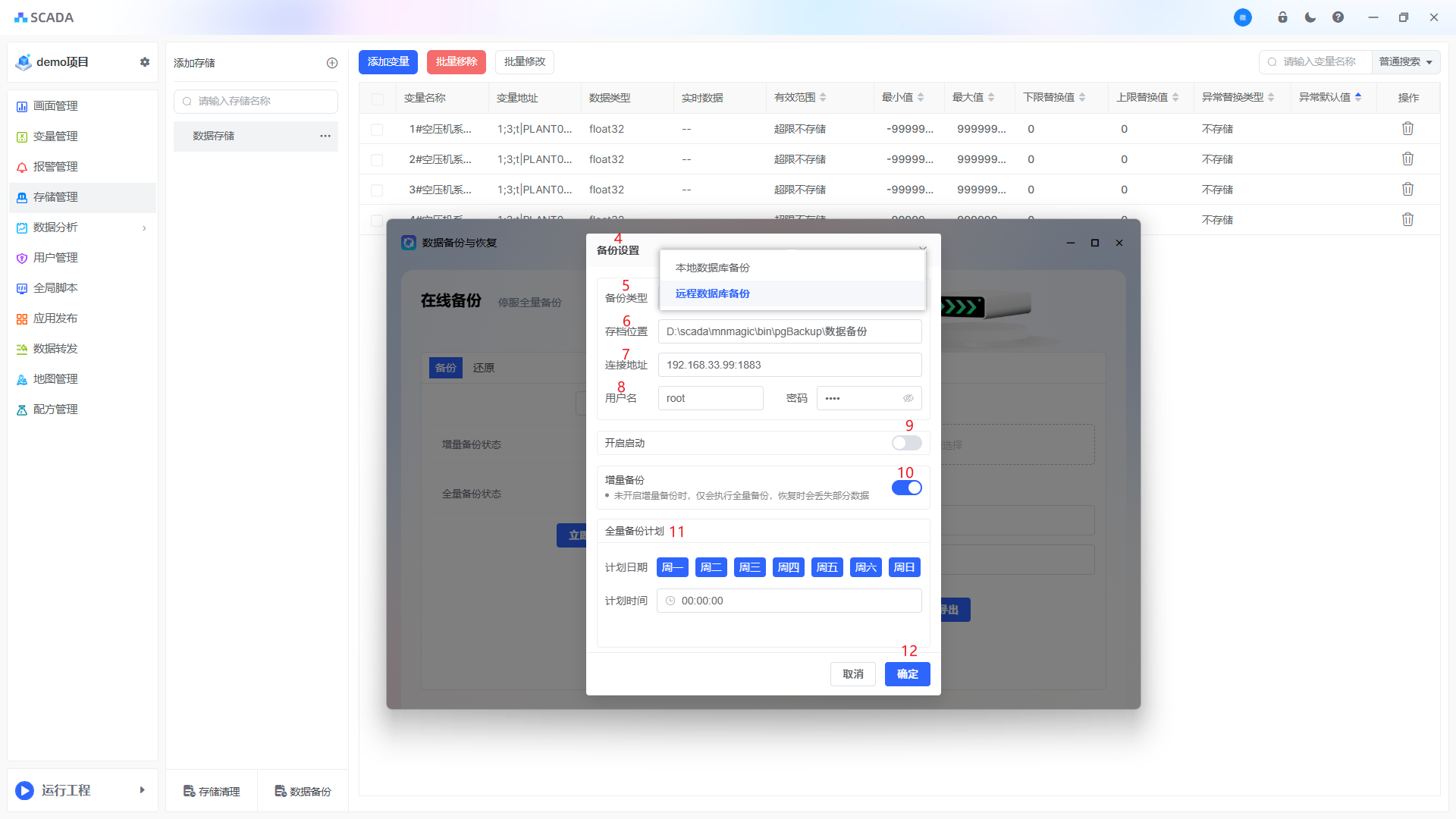Open 变量管理 in the sidebar
1456x819 pixels.
pyautogui.click(x=55, y=136)
